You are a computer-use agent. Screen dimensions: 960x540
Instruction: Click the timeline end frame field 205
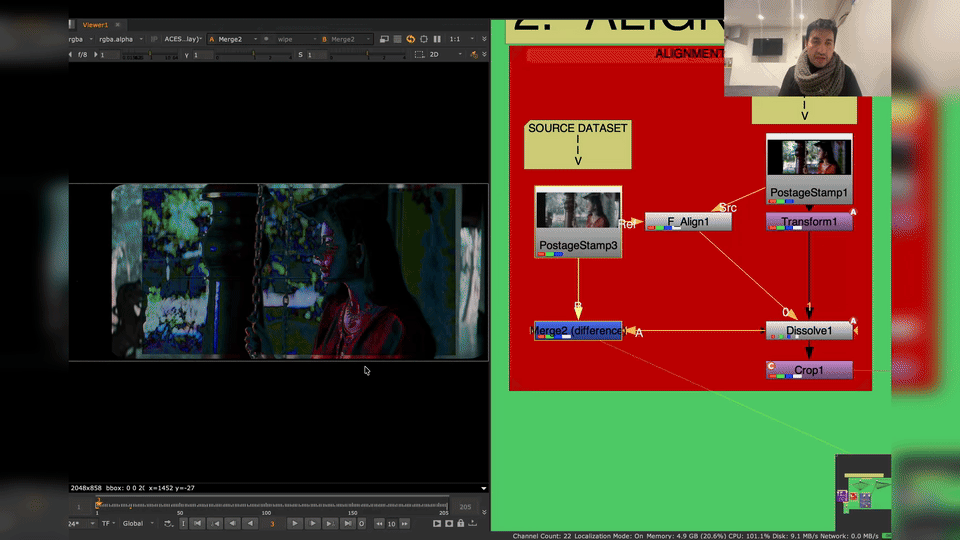pyautogui.click(x=465, y=507)
